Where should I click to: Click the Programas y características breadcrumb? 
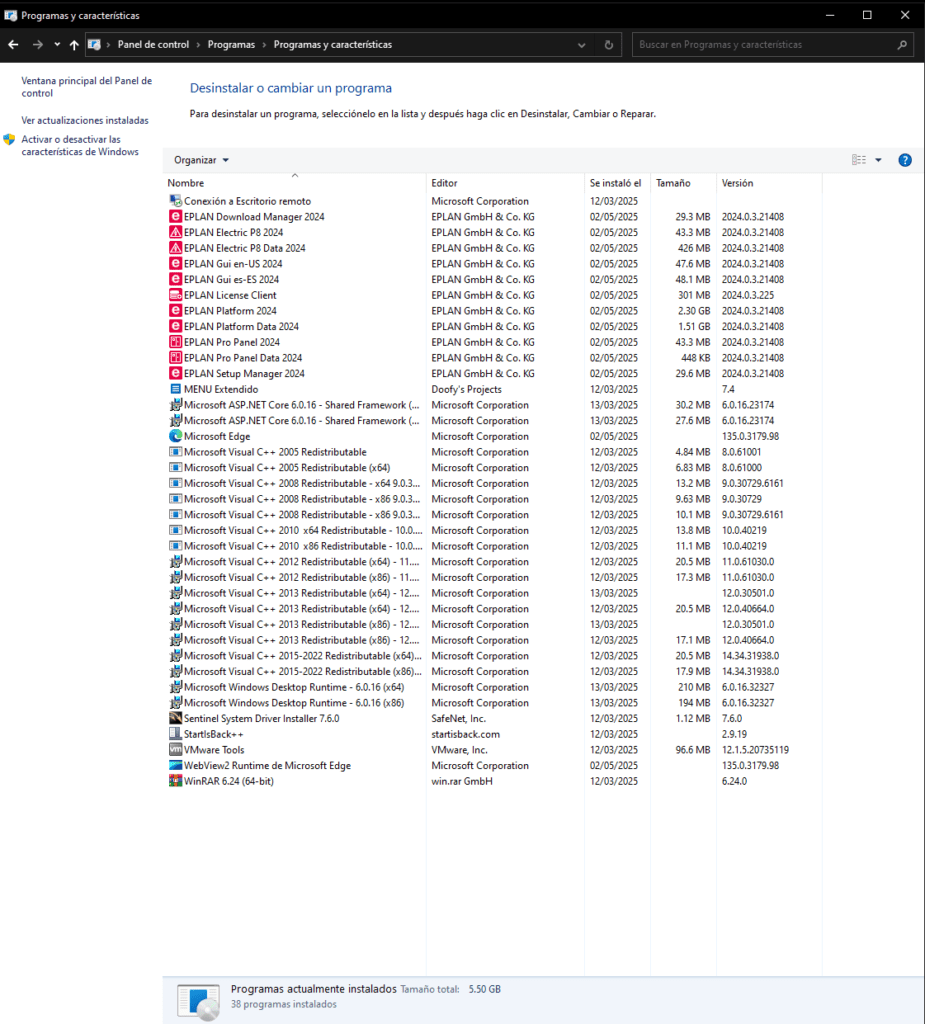pos(333,44)
